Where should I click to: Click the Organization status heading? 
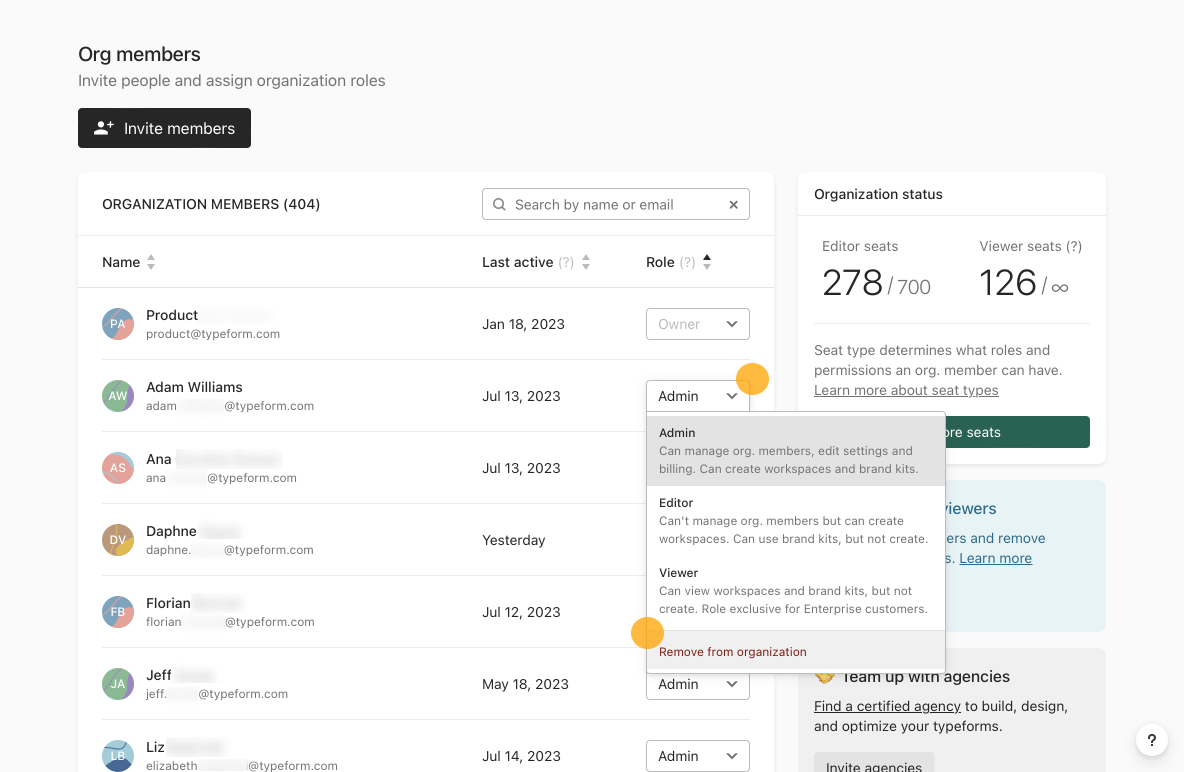click(878, 194)
